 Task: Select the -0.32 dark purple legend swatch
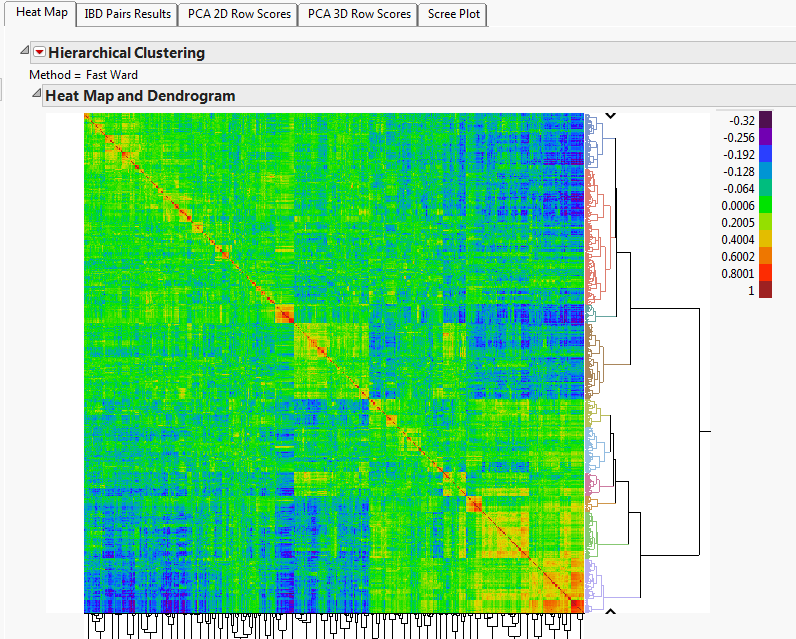[765, 120]
